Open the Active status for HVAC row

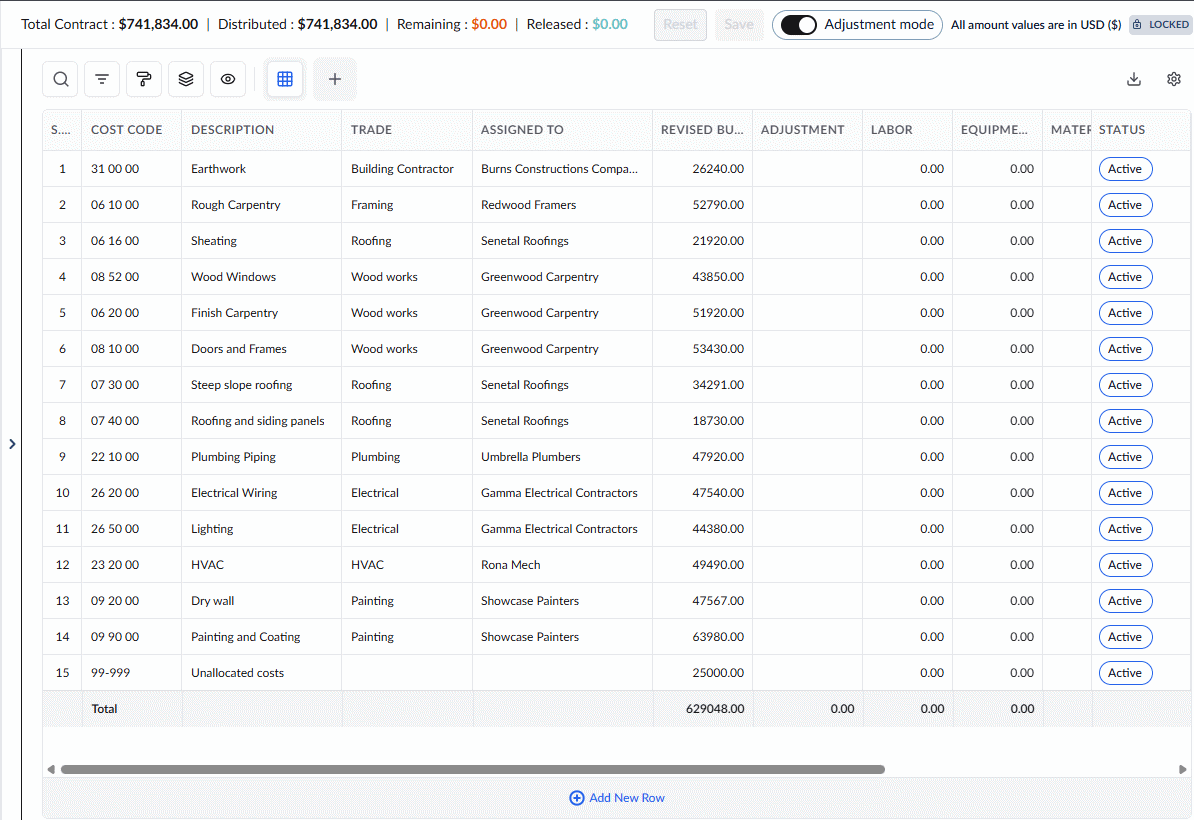click(1125, 565)
